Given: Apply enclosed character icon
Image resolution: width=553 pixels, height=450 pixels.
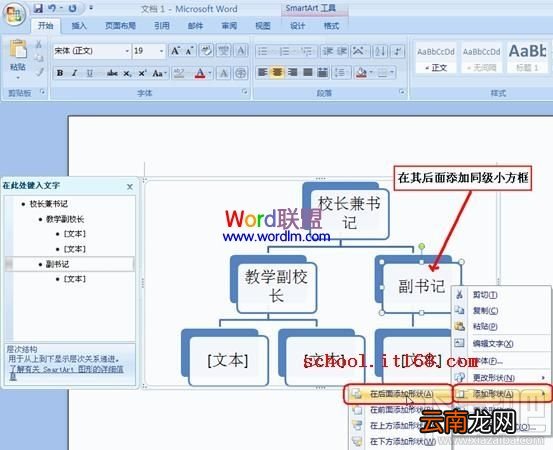Looking at the screenshot, I should (x=241, y=73).
